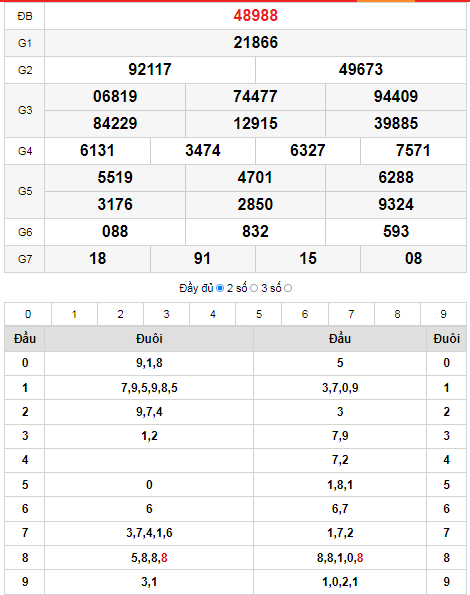This screenshot has width=470, height=595.
Task: Choose digit filter tab 0
Action: click(x=28, y=314)
